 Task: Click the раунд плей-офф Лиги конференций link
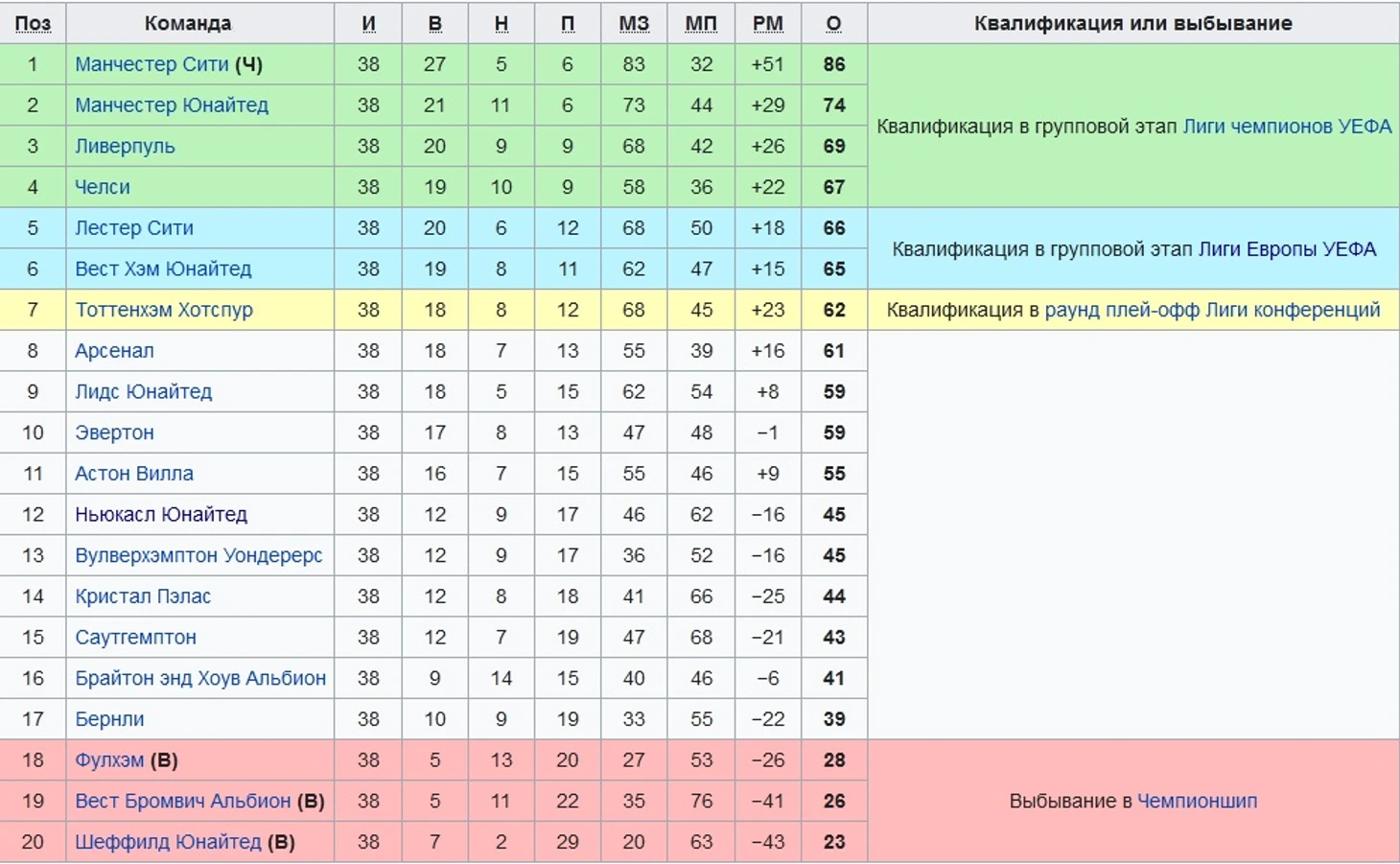point(1212,310)
